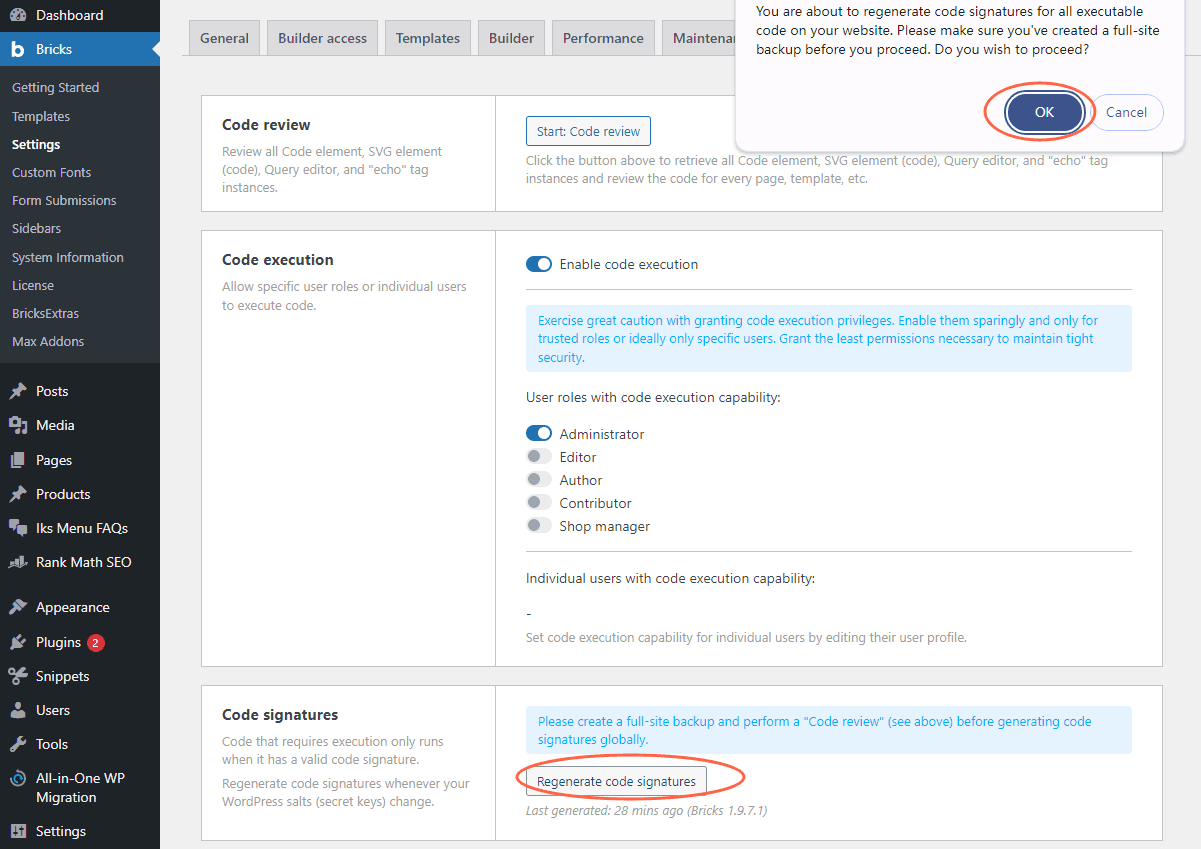Screen dimensions: 1201x849
Task: Open BricksExtras submenu item
Action: point(45,313)
